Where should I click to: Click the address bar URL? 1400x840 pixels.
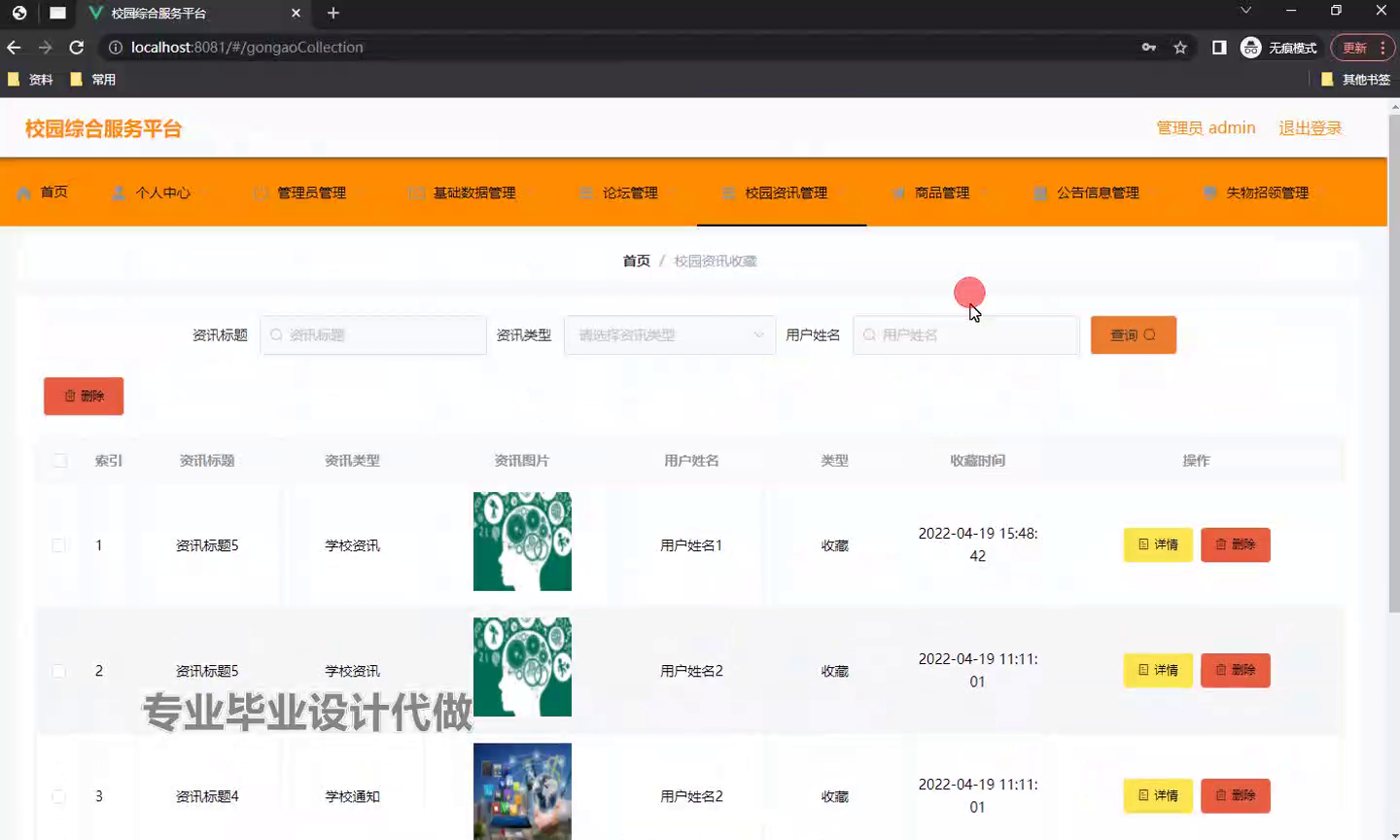247,48
